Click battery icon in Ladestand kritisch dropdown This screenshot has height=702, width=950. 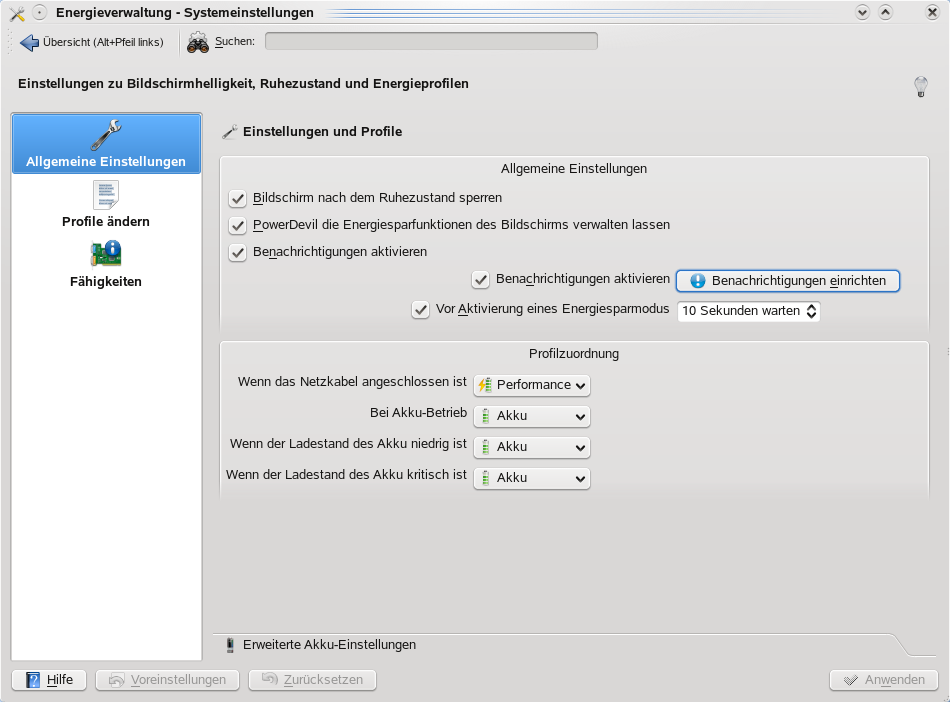(485, 478)
